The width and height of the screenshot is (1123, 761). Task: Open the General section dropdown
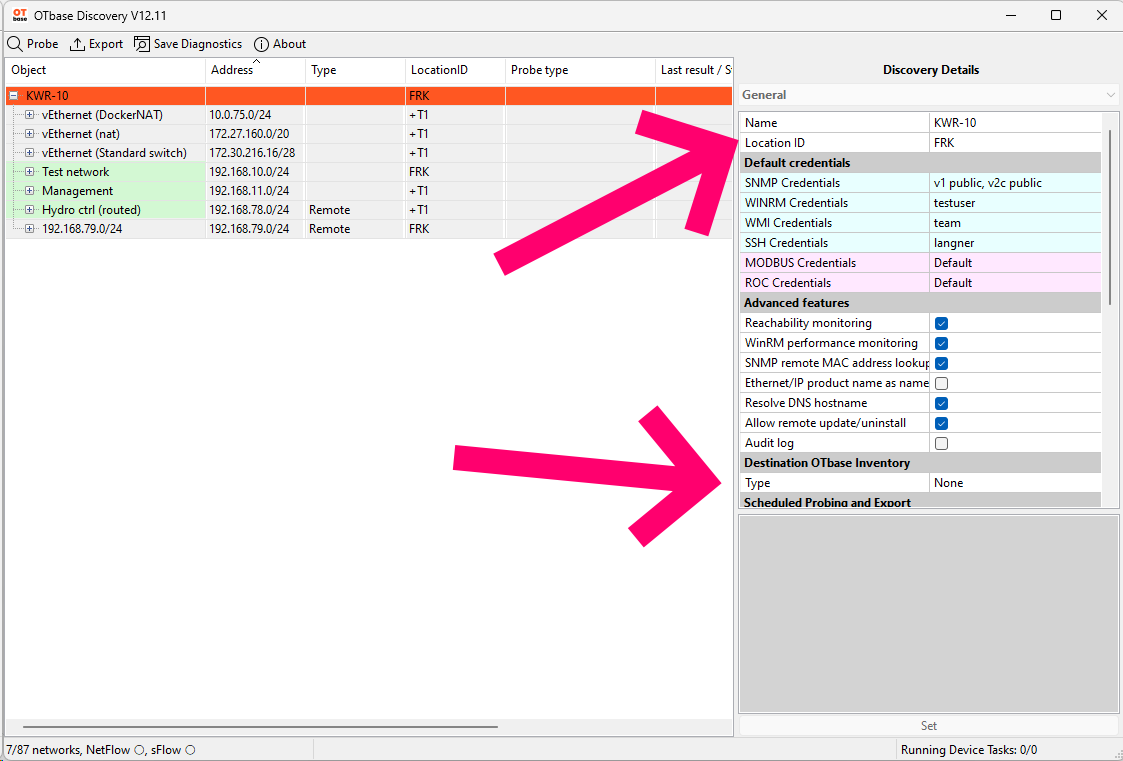(x=929, y=95)
